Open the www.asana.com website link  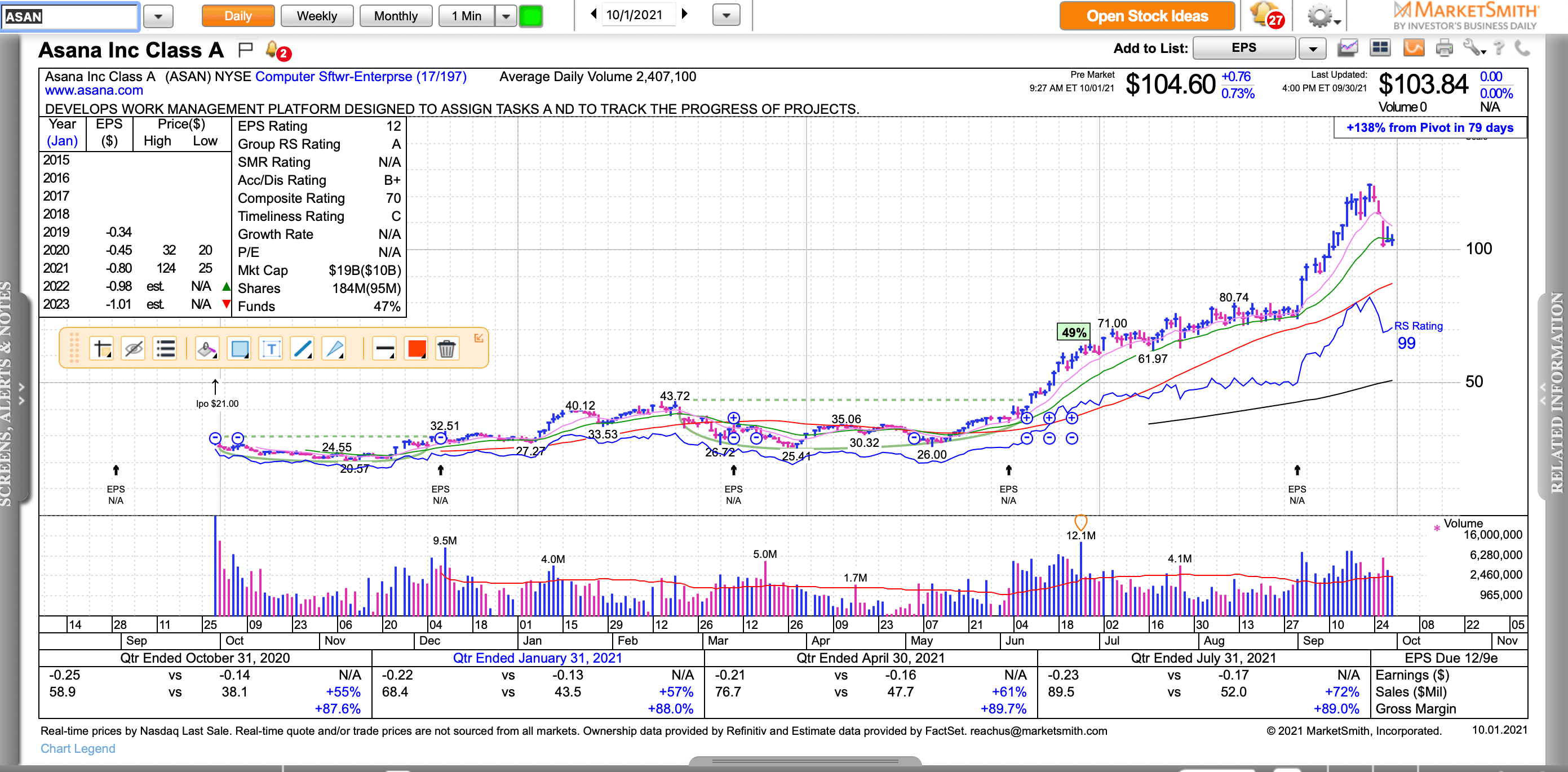94,90
